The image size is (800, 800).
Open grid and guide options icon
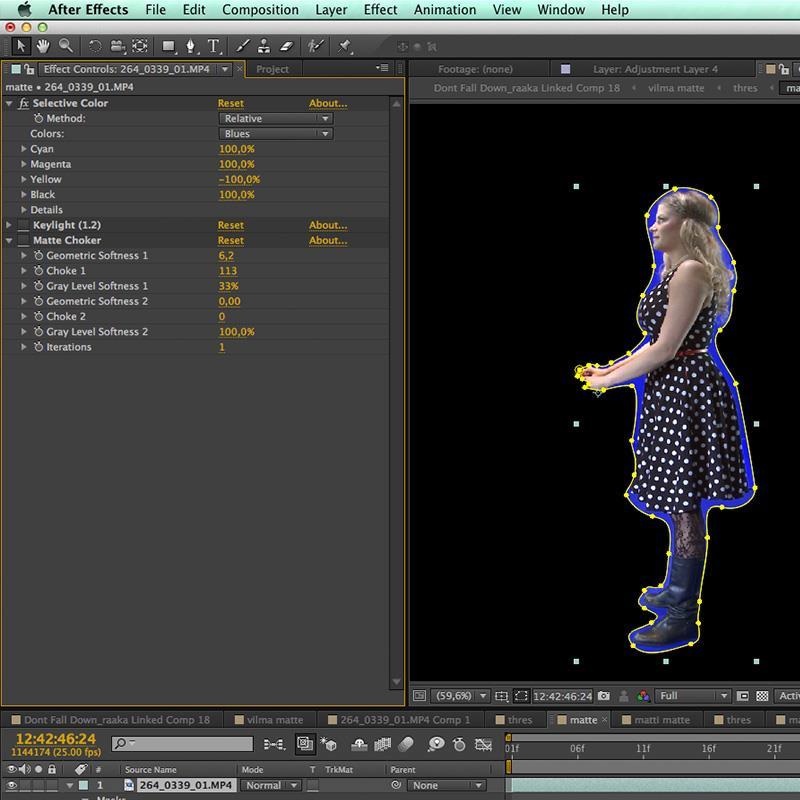pyautogui.click(x=502, y=695)
